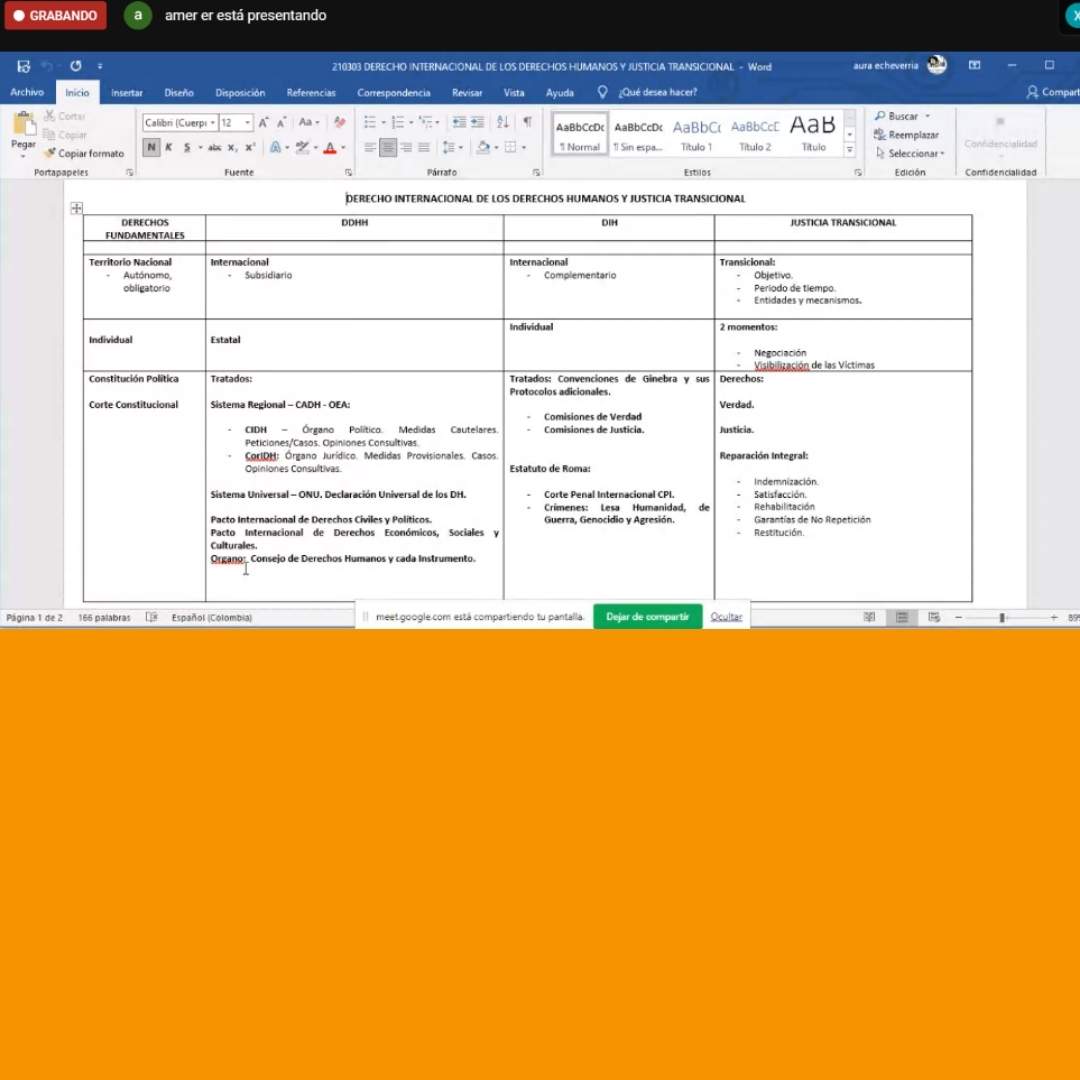Viewport: 1080px width, 1080px height.
Task: Toggle strikethrough (abc) formatting
Action: (x=215, y=147)
